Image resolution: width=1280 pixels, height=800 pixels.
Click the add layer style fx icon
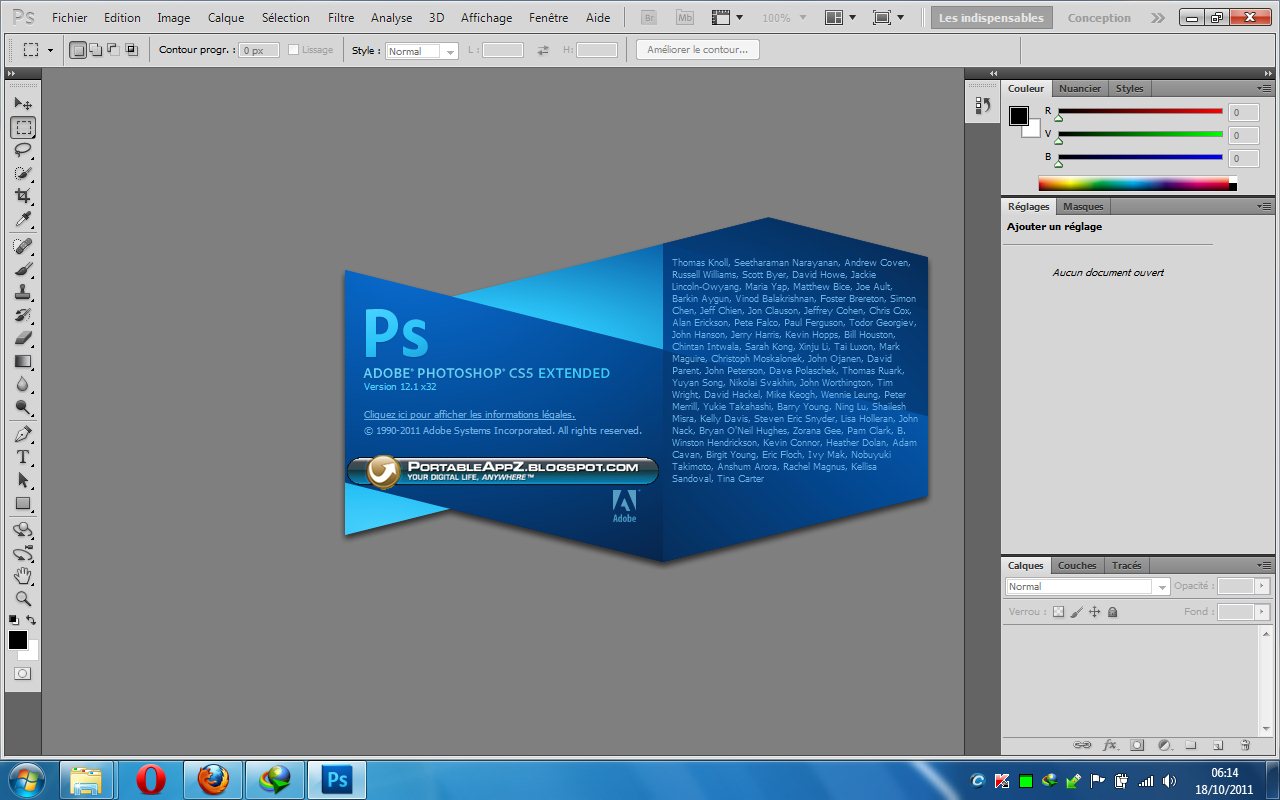1110,745
